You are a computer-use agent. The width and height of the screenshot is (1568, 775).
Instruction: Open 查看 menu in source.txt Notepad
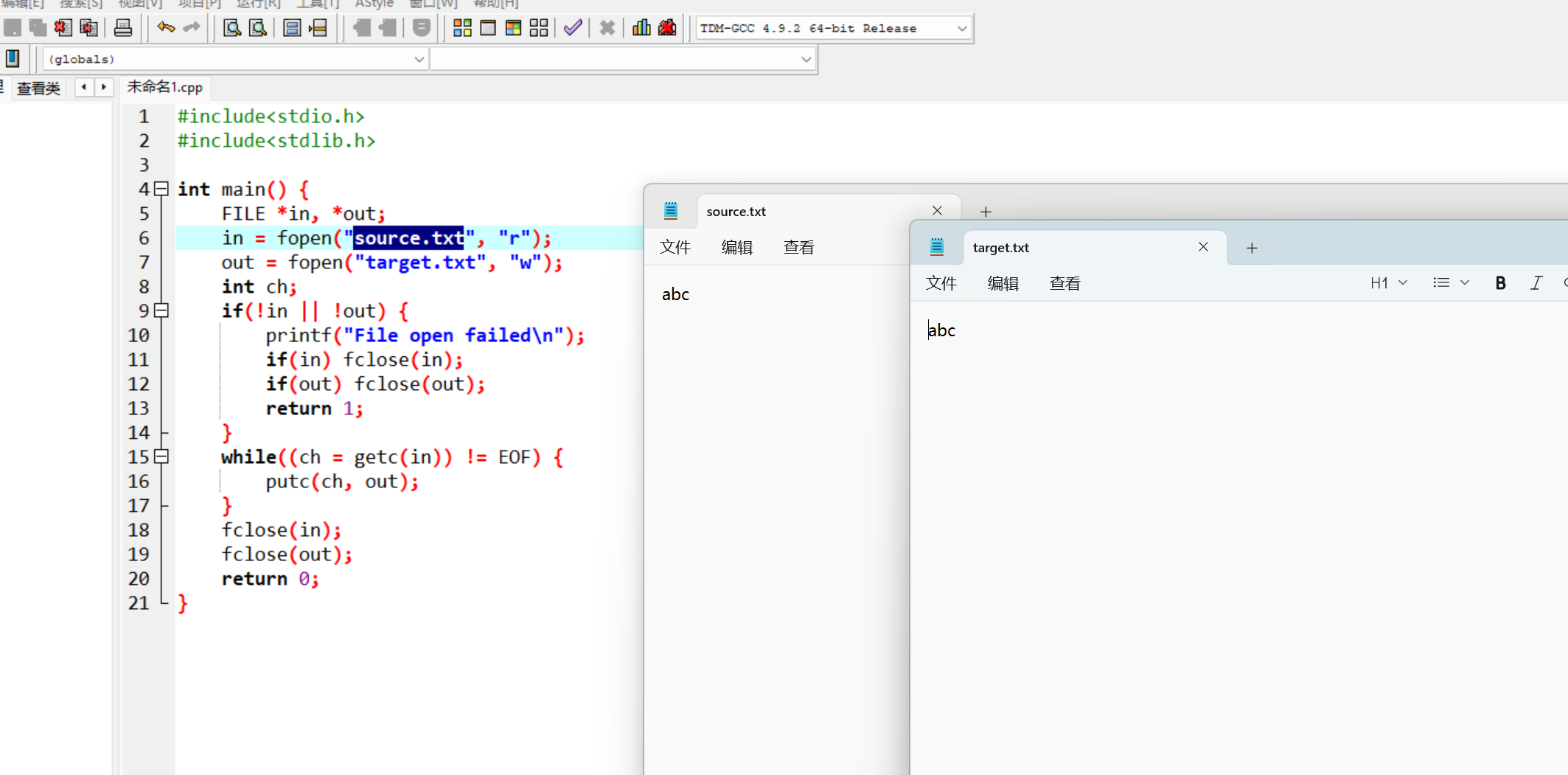tap(799, 248)
